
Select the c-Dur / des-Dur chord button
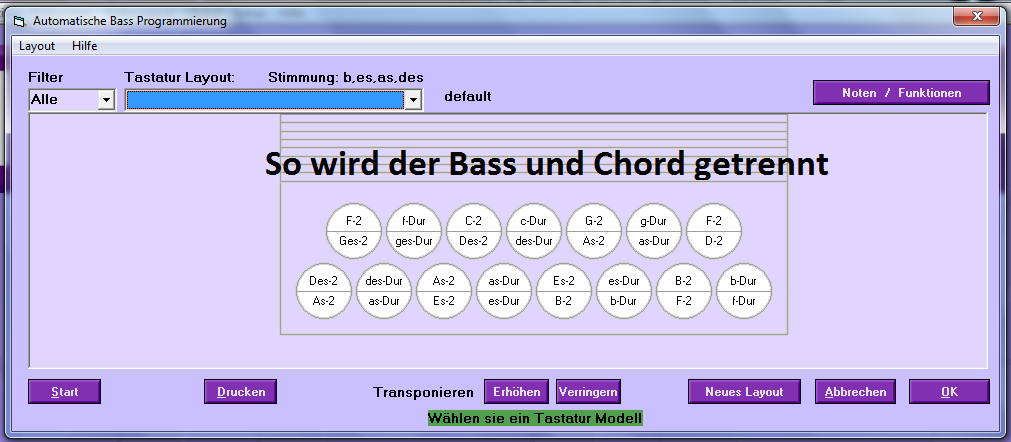533,231
